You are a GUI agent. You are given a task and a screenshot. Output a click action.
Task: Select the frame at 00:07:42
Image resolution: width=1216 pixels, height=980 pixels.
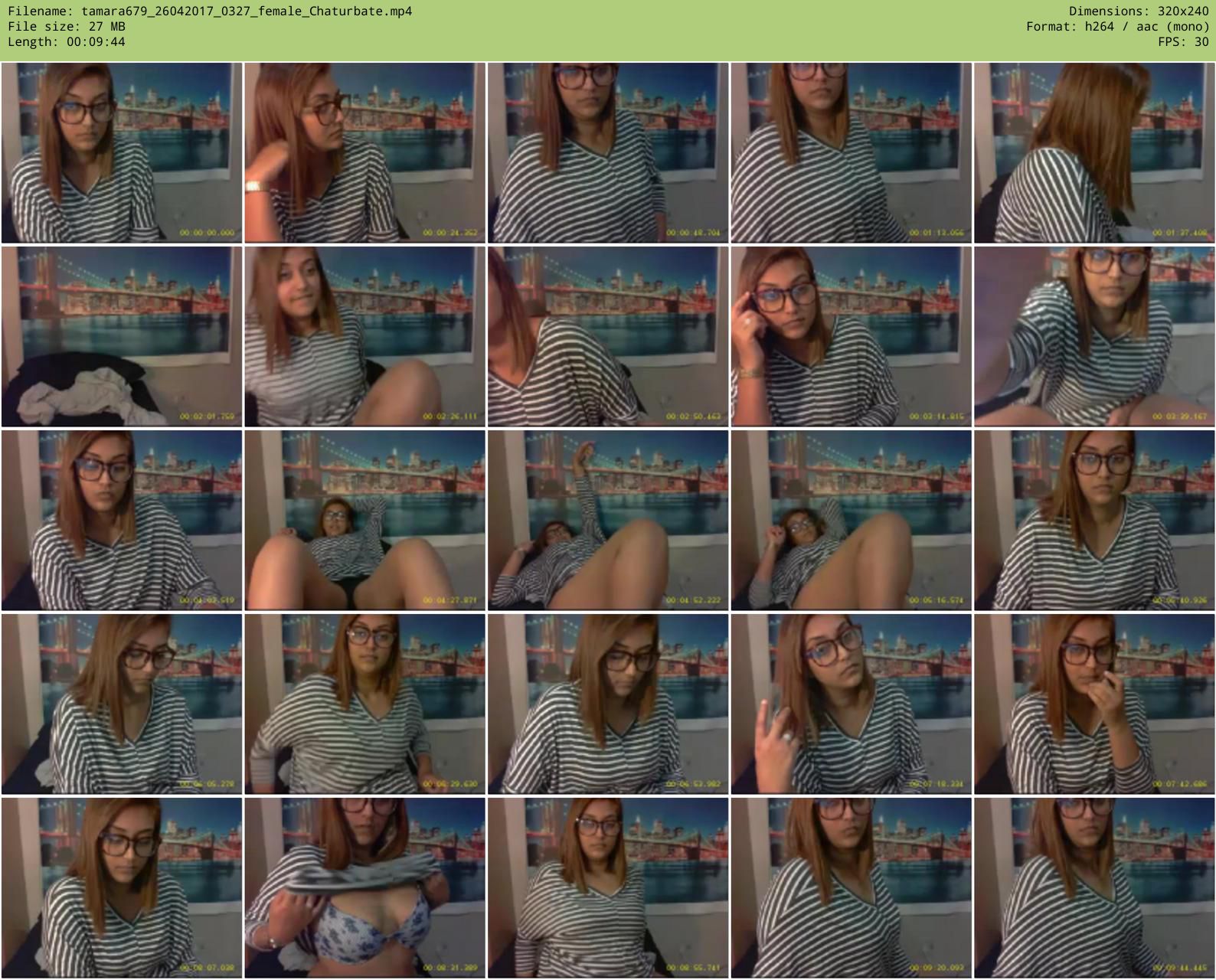click(x=1094, y=704)
